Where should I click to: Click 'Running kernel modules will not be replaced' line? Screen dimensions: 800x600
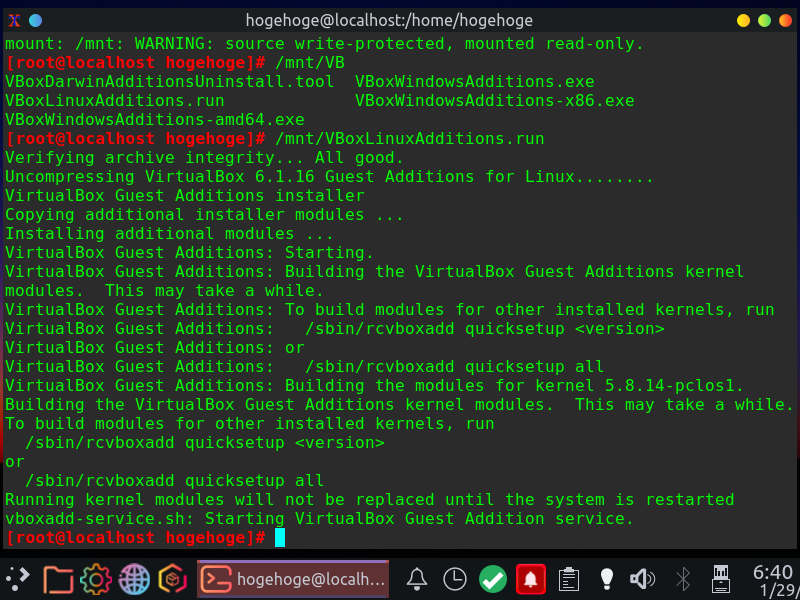(x=369, y=499)
